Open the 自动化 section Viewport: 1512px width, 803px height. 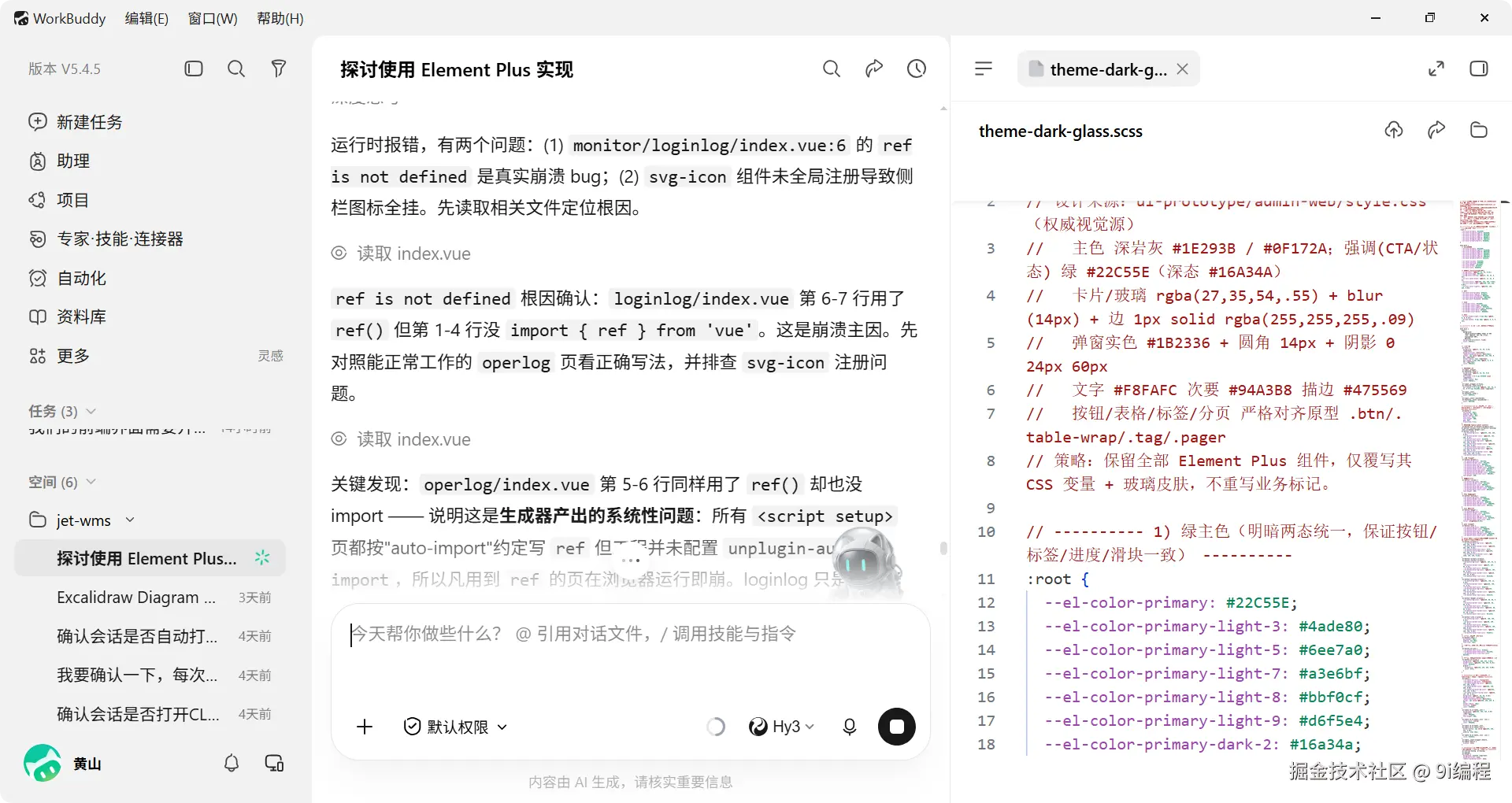(x=67, y=278)
